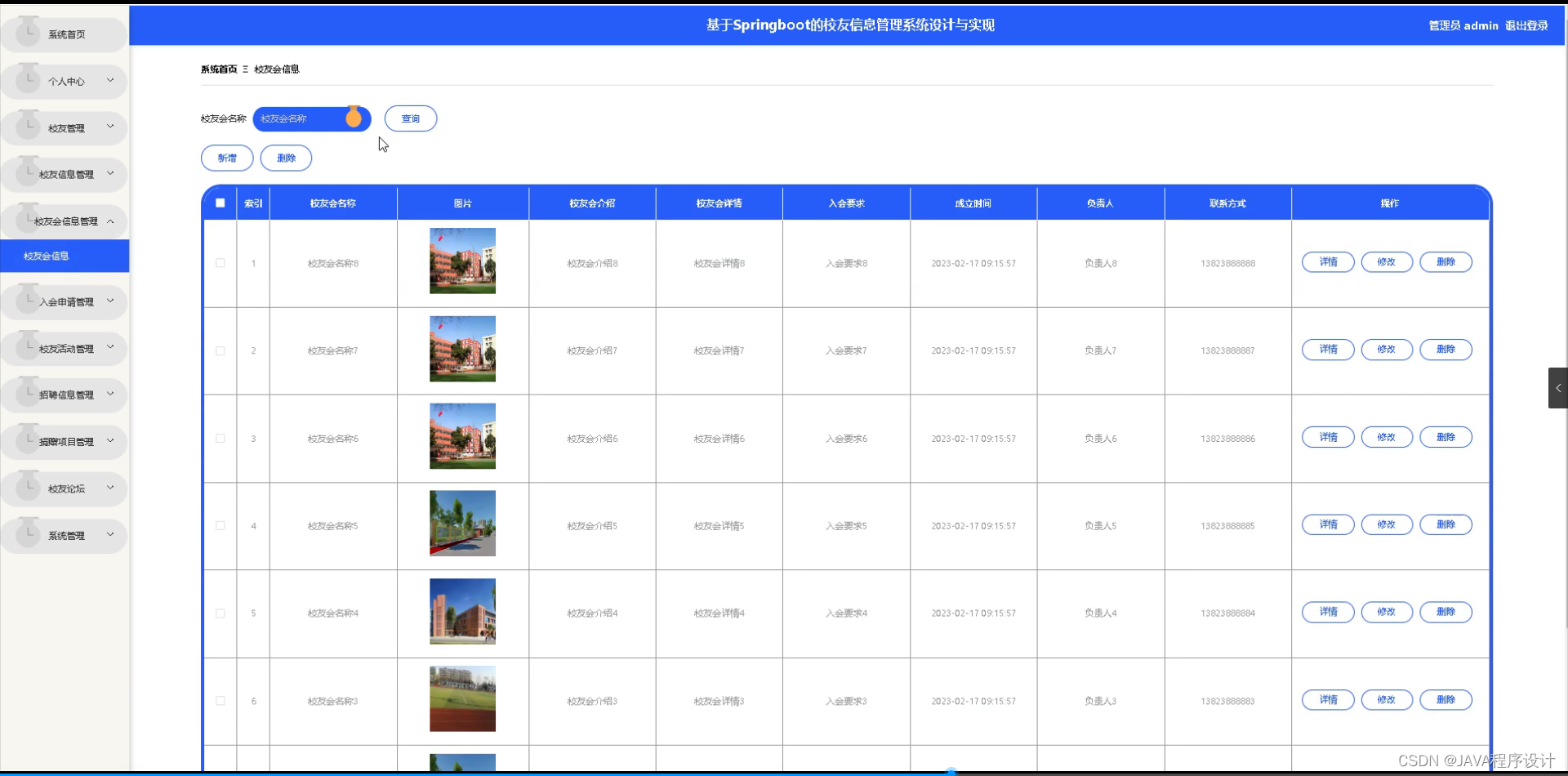Click 删除 for 校友会名称4

(1445, 612)
